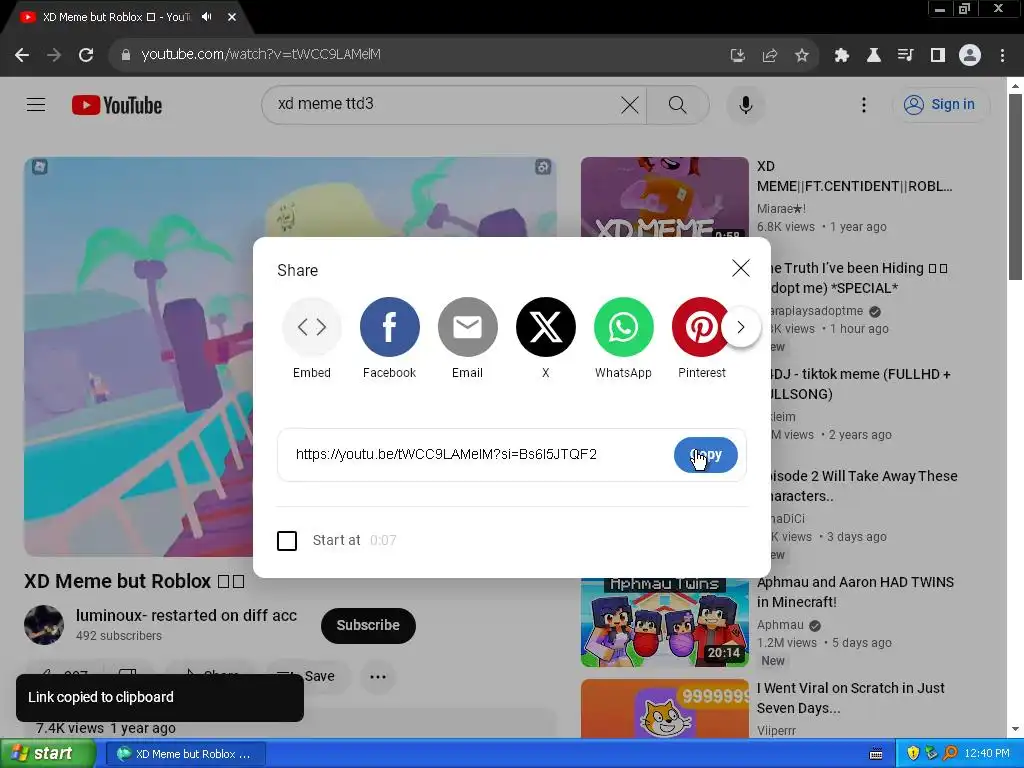Select the XD Meme but Roblox tab

[x=116, y=17]
